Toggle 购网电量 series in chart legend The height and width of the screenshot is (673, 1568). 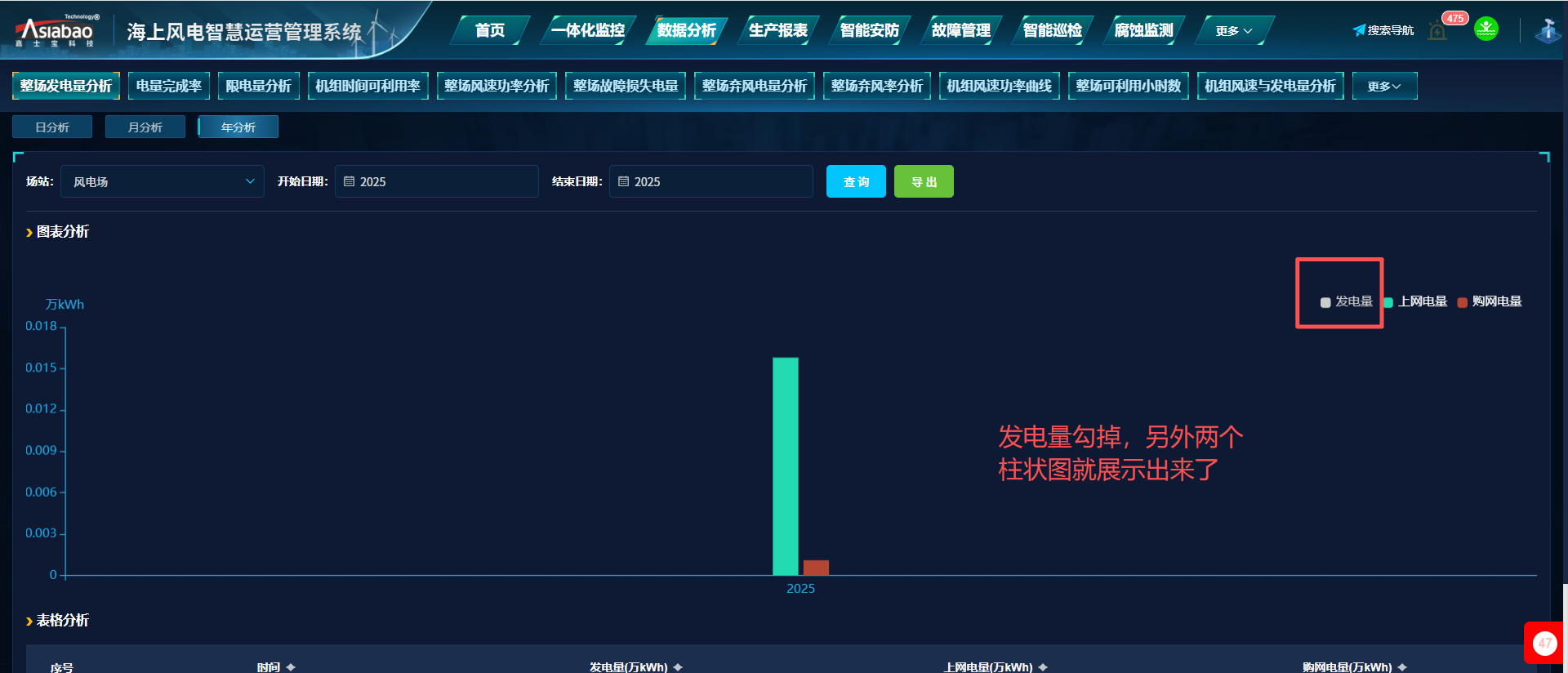[x=1490, y=301]
